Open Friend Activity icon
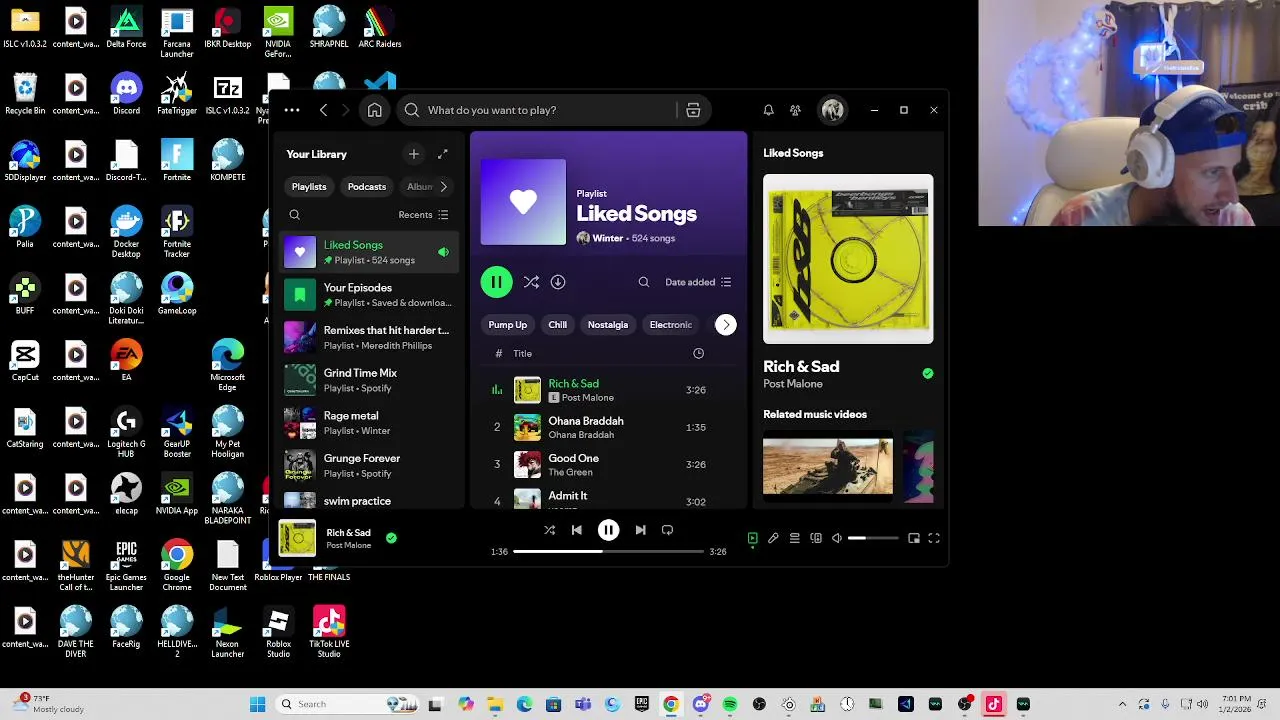 point(795,110)
